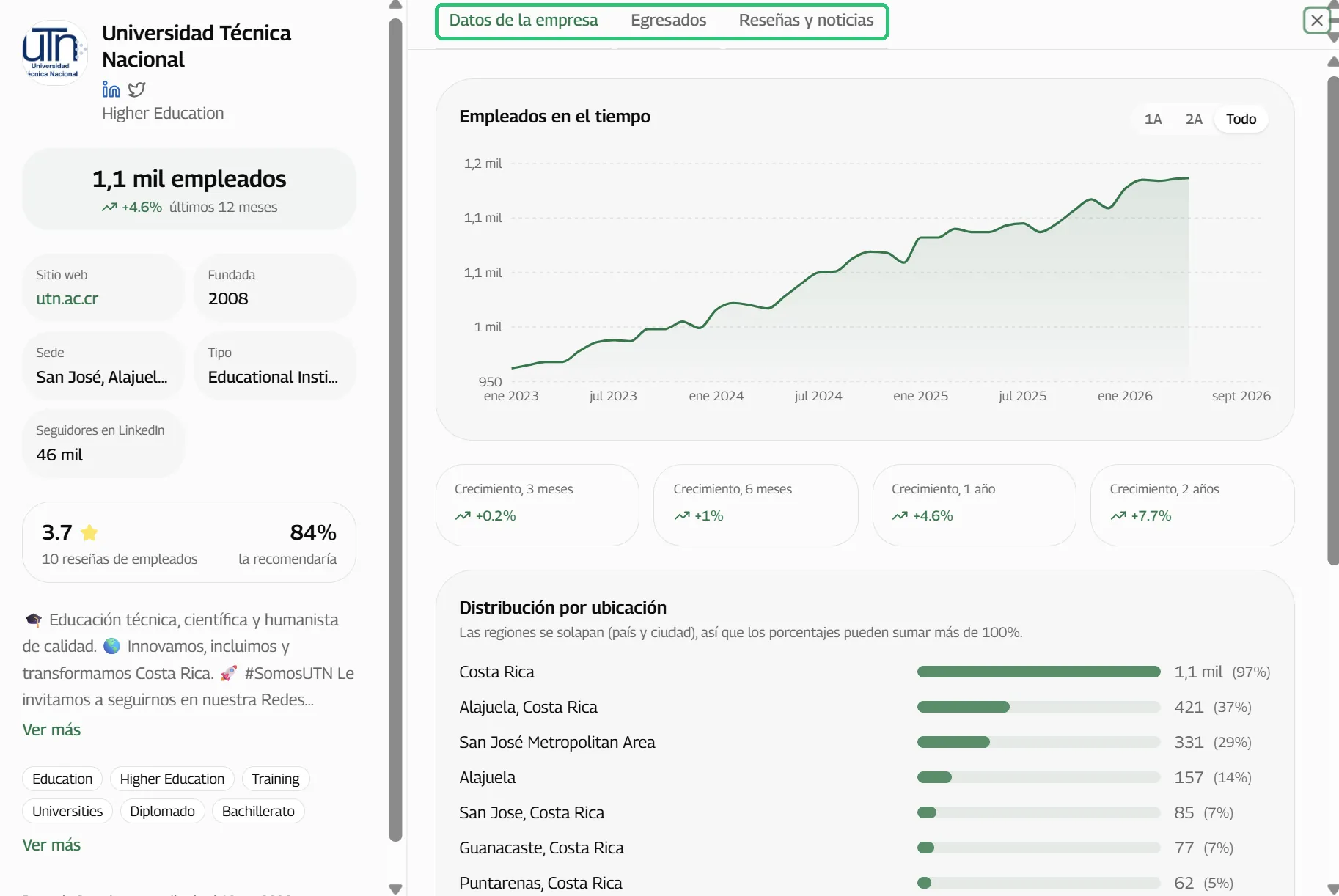The image size is (1339, 896).
Task: Click the Sede San José, Alajuel... card
Action: 103,365
